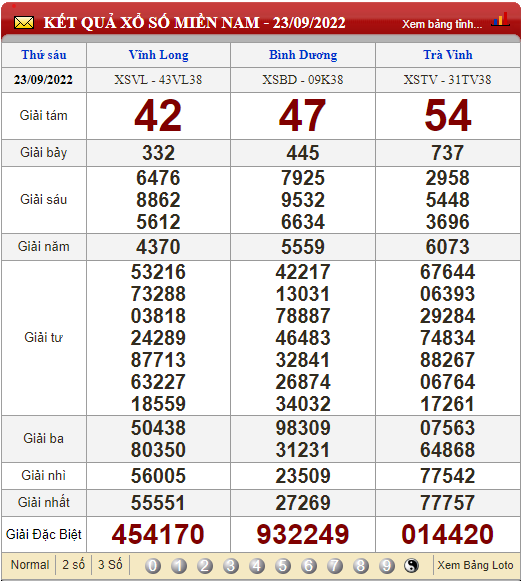The height and width of the screenshot is (581, 521).
Task: Select Giải nhất number 55551
Action: pos(158,503)
